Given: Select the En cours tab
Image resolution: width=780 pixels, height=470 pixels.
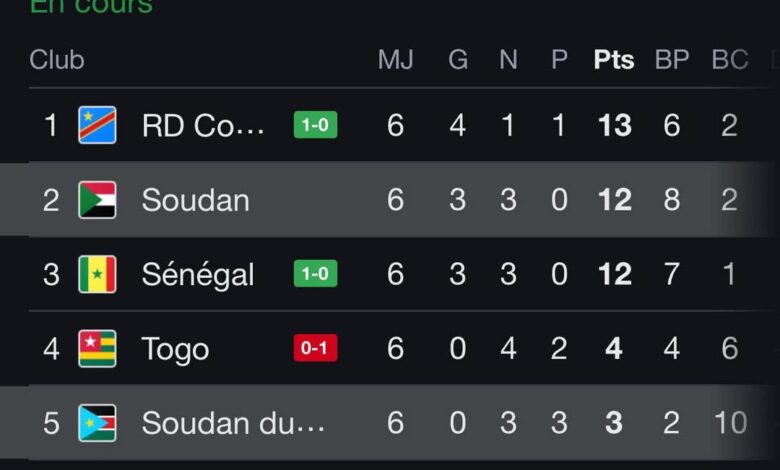Looking at the screenshot, I should (x=91, y=7).
